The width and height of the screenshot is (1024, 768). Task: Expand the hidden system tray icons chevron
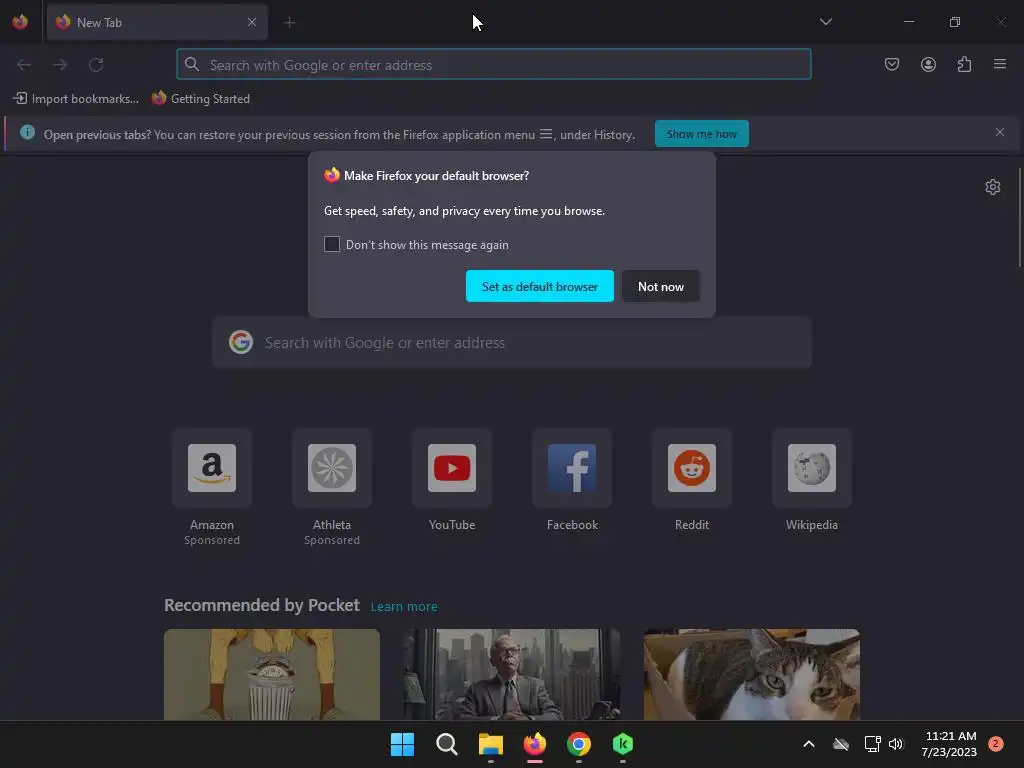pyautogui.click(x=808, y=744)
